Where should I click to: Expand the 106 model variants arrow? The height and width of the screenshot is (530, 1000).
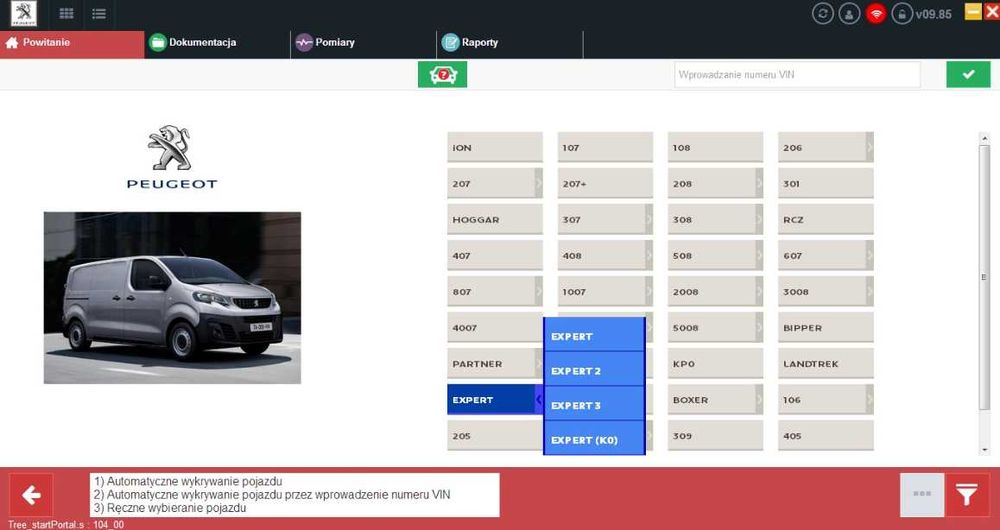pos(870,400)
